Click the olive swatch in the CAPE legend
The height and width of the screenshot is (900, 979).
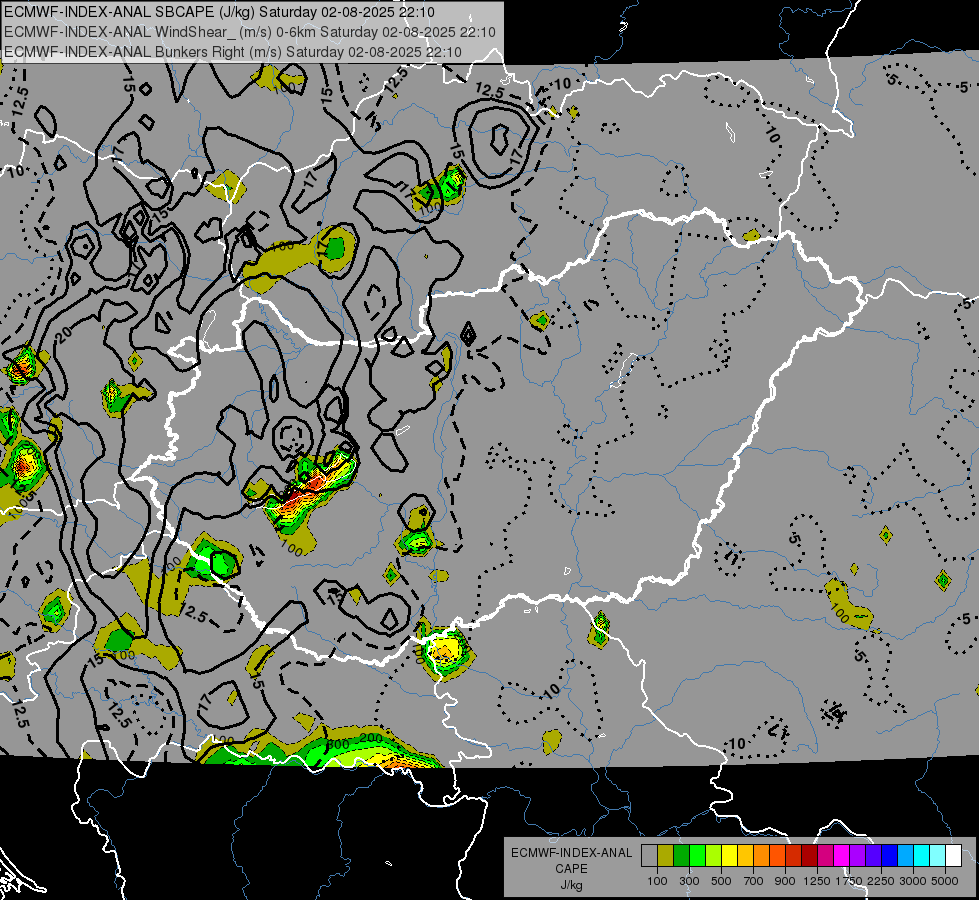(x=665, y=855)
